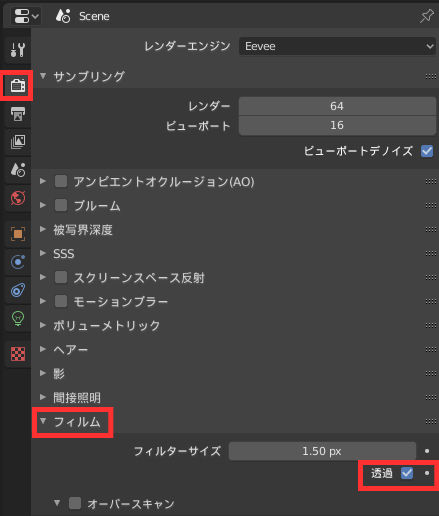
Task: Go to Scene properties tab in sidebar
Action: tap(18, 170)
